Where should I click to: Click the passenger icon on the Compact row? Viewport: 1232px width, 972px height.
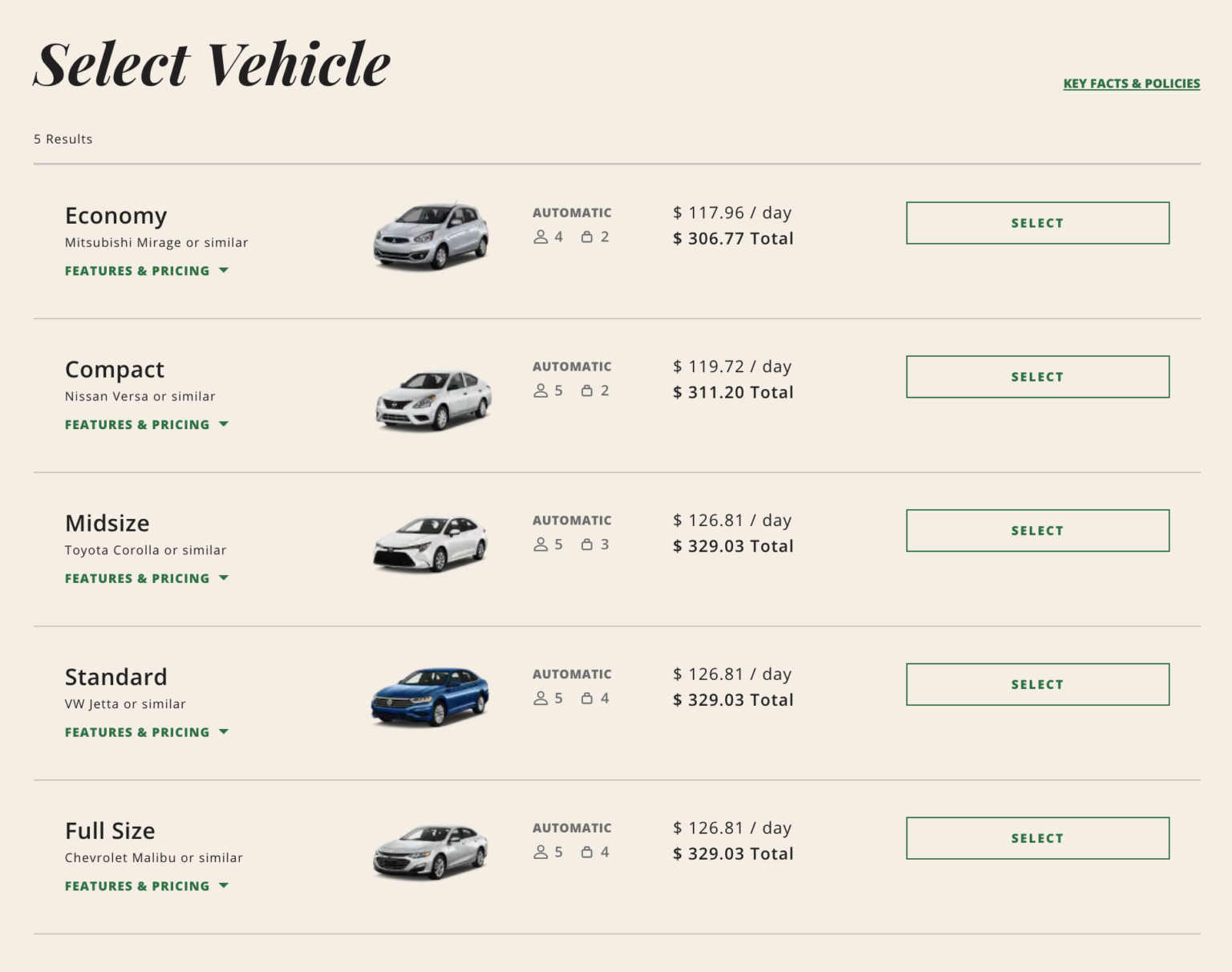(x=541, y=391)
